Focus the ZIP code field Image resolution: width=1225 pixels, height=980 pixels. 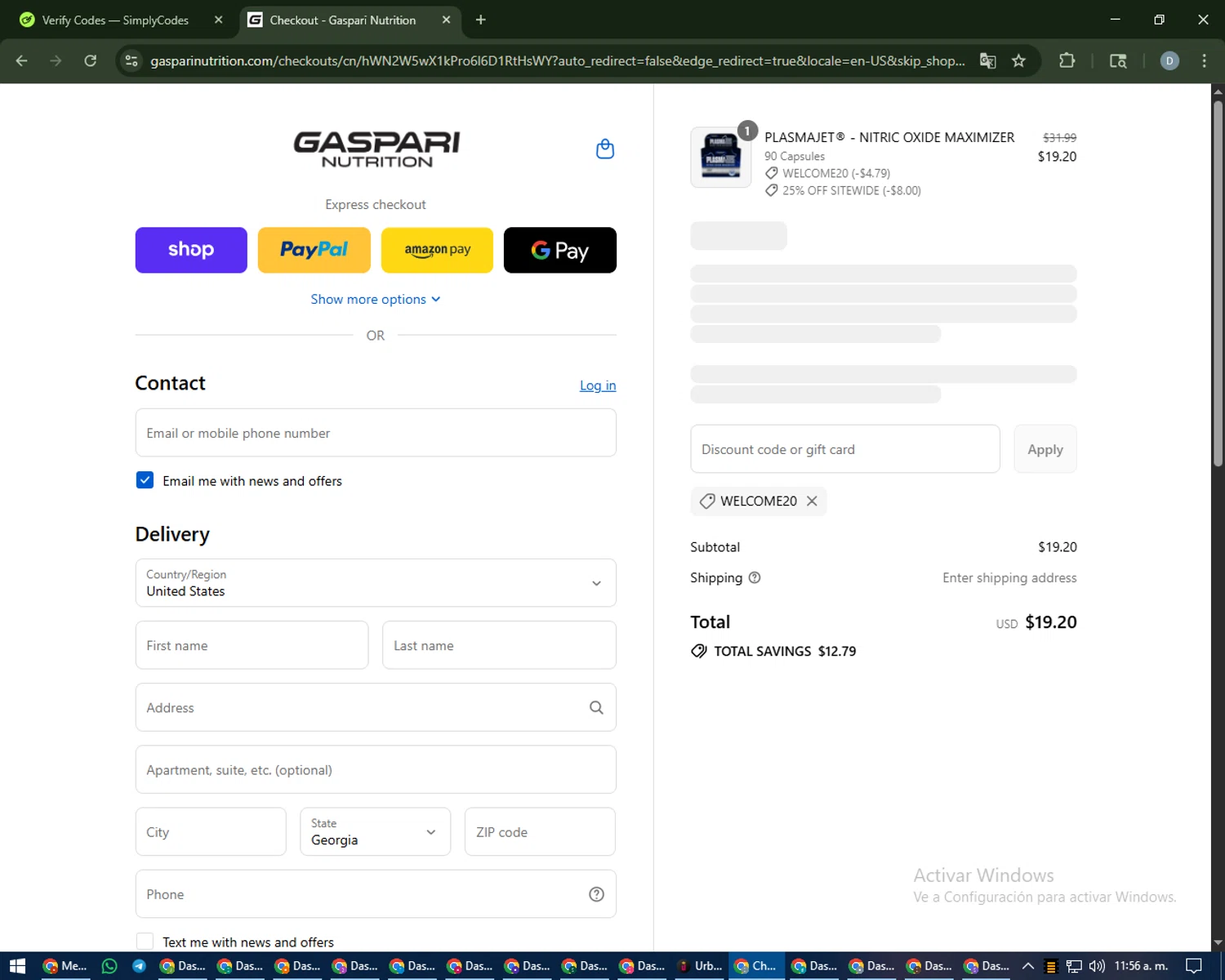[x=540, y=831]
